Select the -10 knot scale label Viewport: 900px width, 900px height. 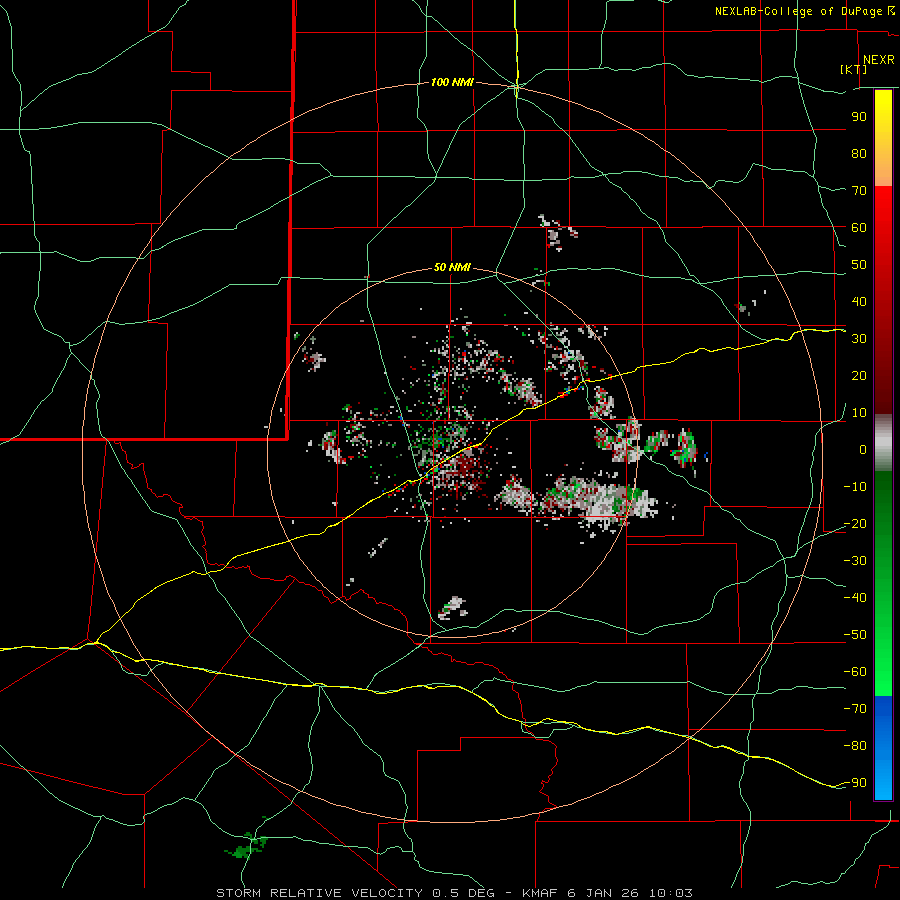(855, 487)
